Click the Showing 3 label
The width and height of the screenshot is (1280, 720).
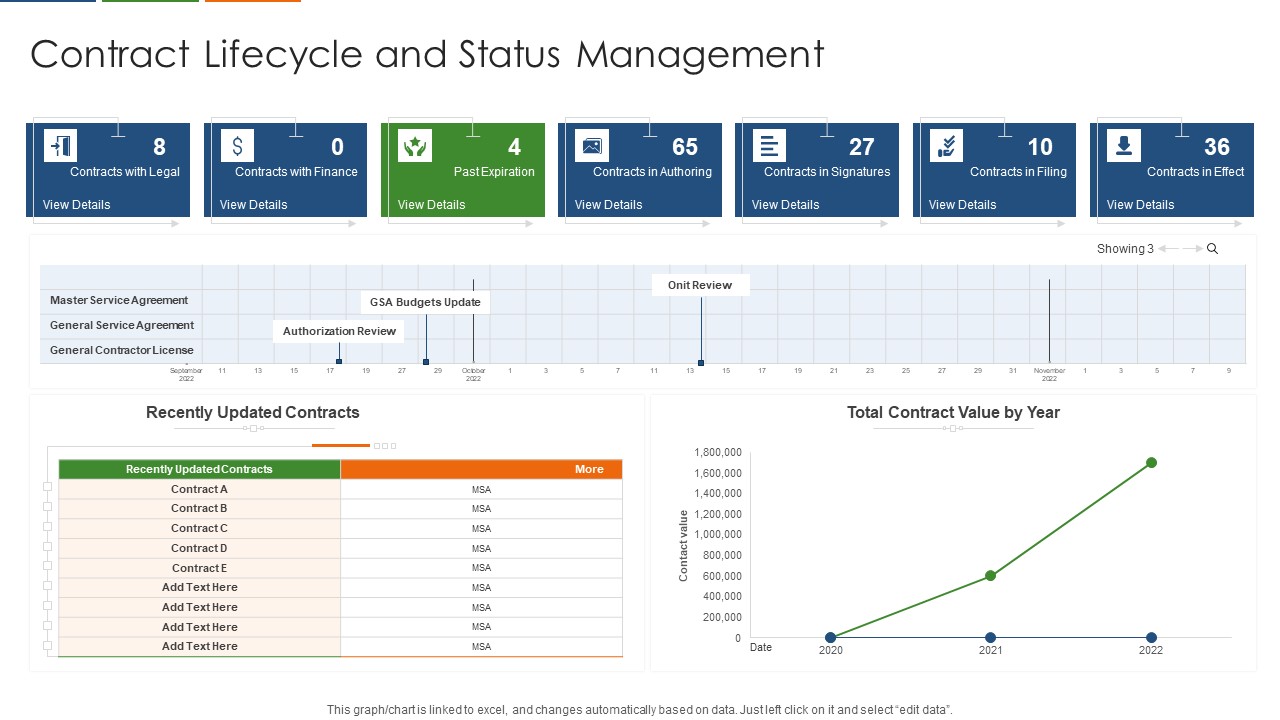click(1125, 249)
